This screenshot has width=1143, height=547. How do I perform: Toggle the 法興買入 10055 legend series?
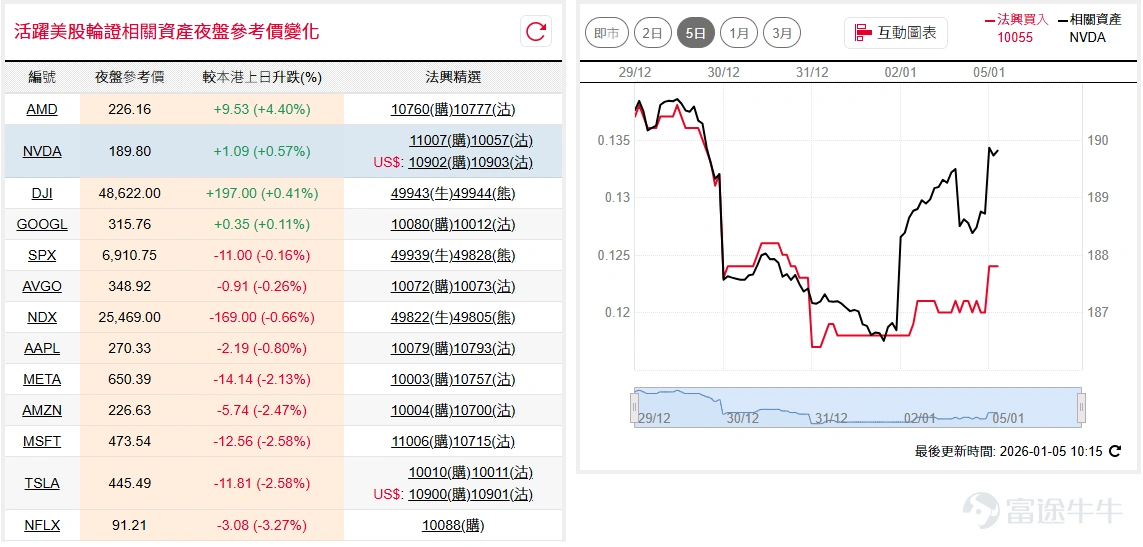click(x=1016, y=28)
